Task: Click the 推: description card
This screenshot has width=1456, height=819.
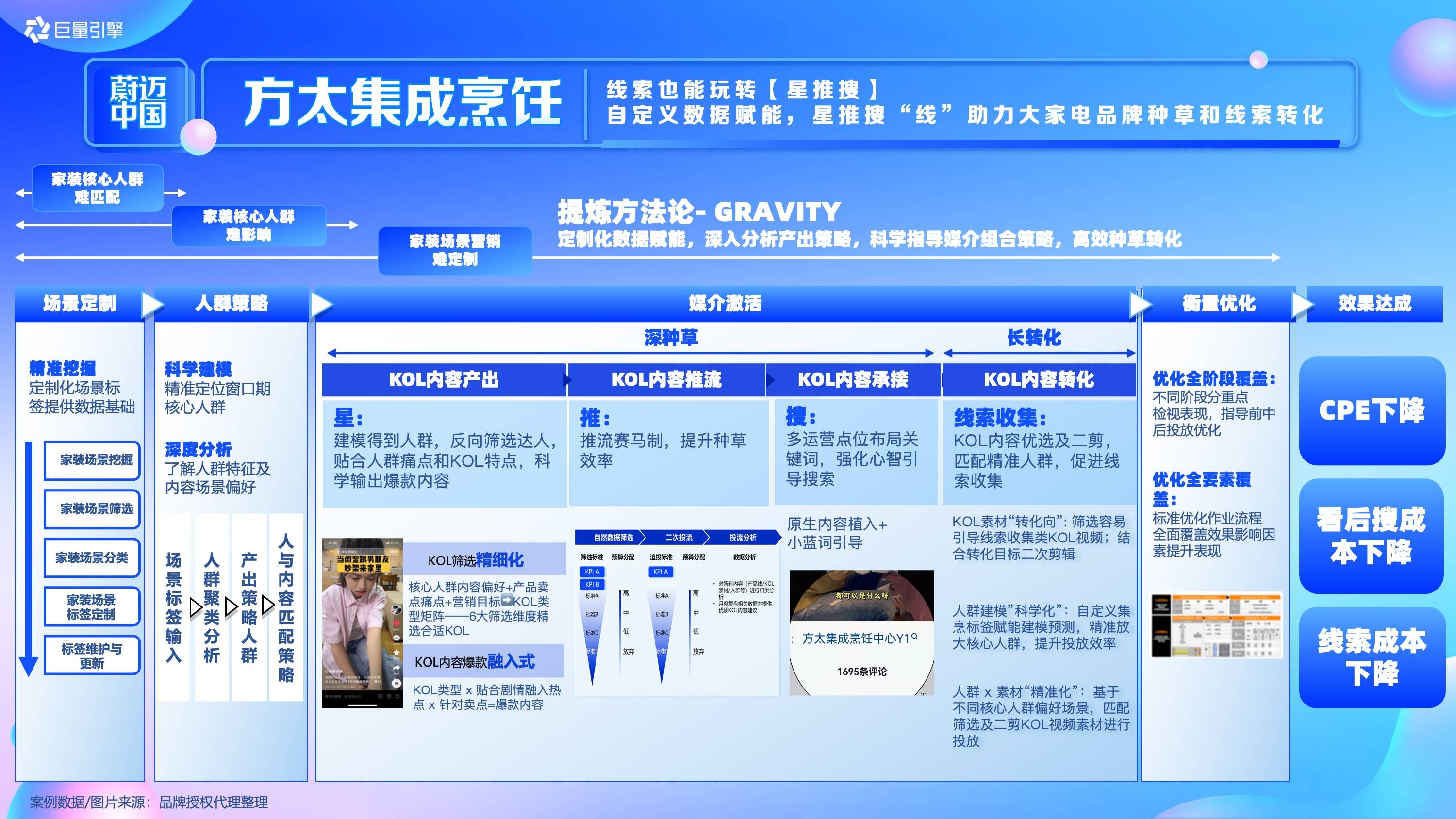Action: pyautogui.click(x=669, y=452)
